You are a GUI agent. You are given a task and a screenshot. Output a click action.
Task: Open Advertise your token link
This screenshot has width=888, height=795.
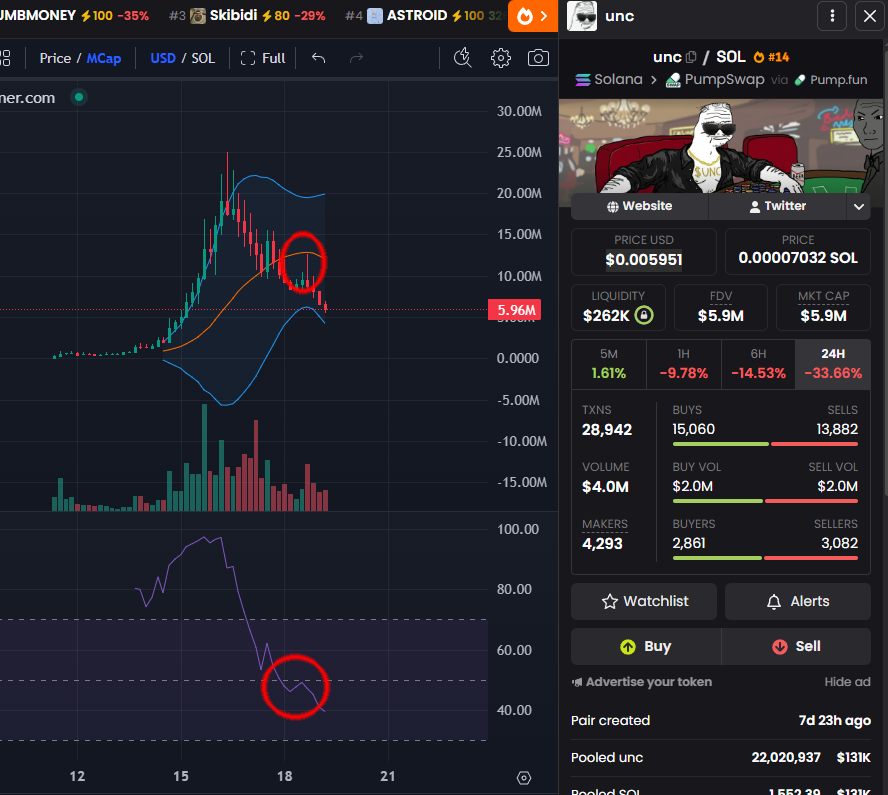[x=642, y=682]
